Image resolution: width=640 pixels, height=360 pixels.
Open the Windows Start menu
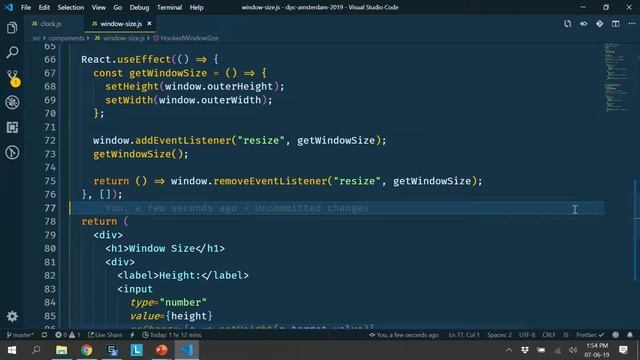pyautogui.click(x=11, y=350)
